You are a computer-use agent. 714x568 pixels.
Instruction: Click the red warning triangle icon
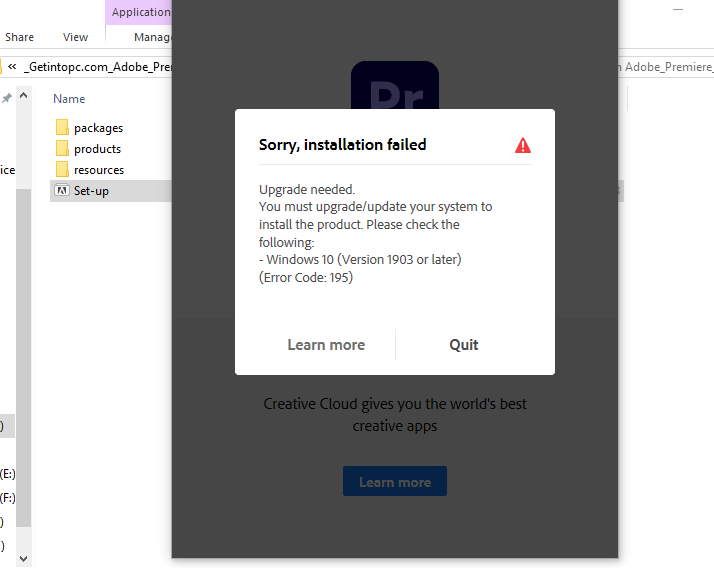point(523,145)
